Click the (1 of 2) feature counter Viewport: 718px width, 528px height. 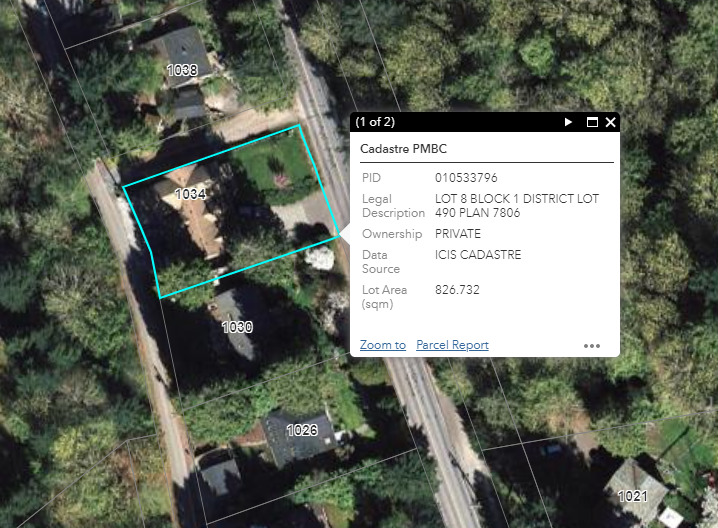tap(375, 122)
